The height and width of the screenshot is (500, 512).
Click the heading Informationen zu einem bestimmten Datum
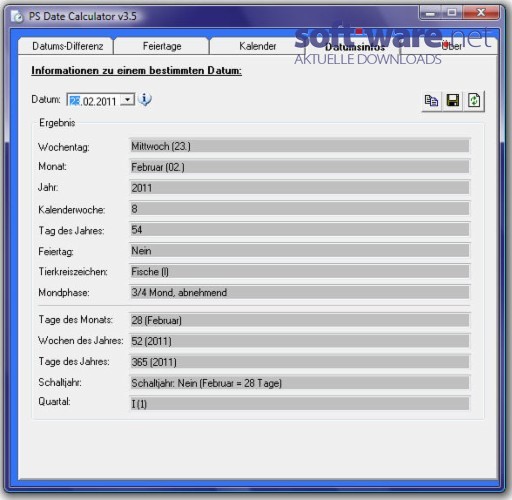tap(136, 70)
